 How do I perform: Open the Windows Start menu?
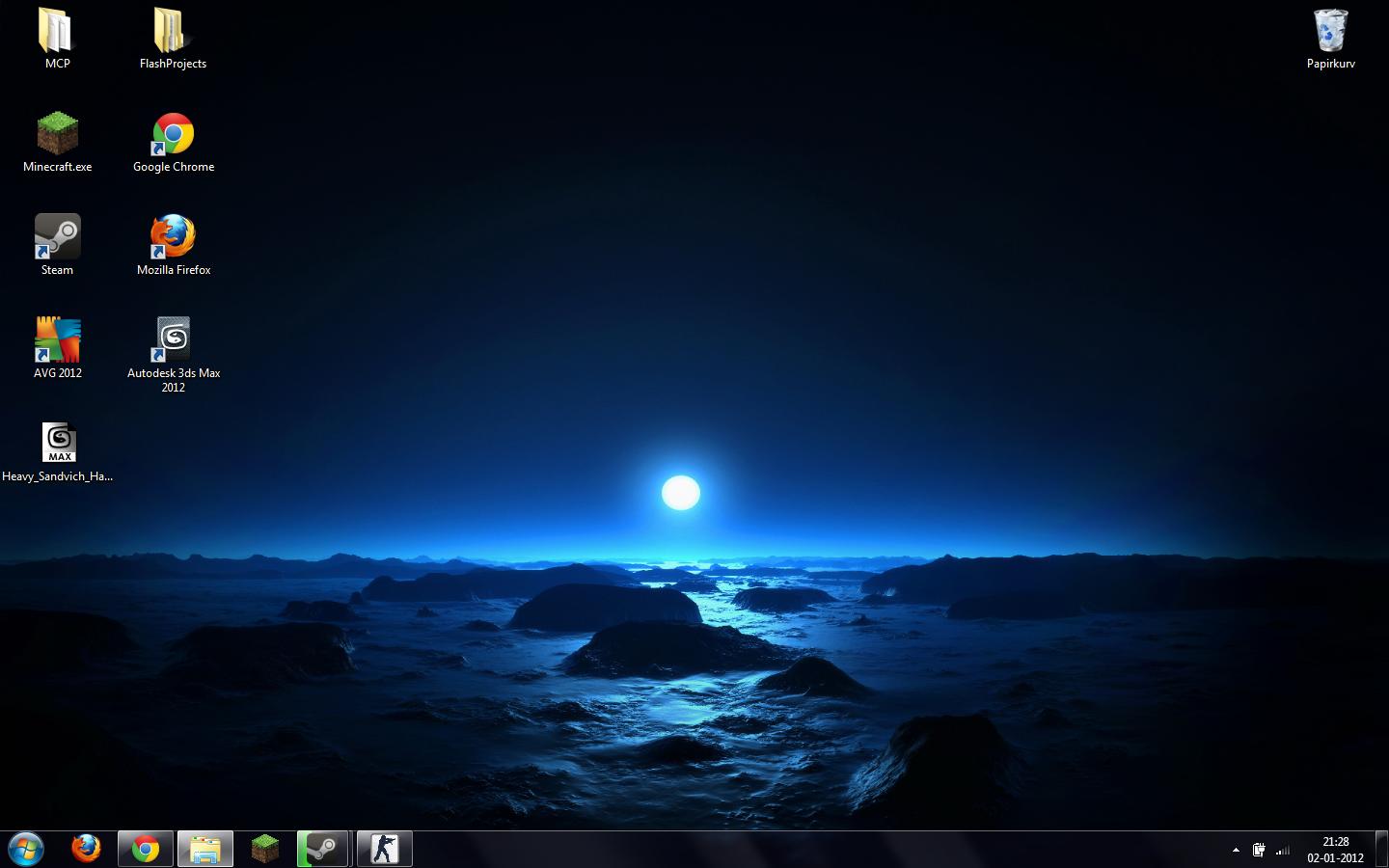pos(26,849)
